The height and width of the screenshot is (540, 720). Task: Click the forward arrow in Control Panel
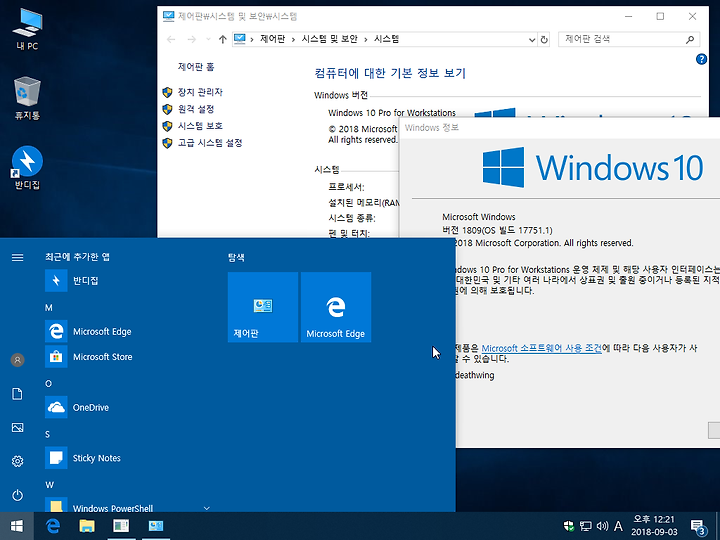tap(192, 39)
